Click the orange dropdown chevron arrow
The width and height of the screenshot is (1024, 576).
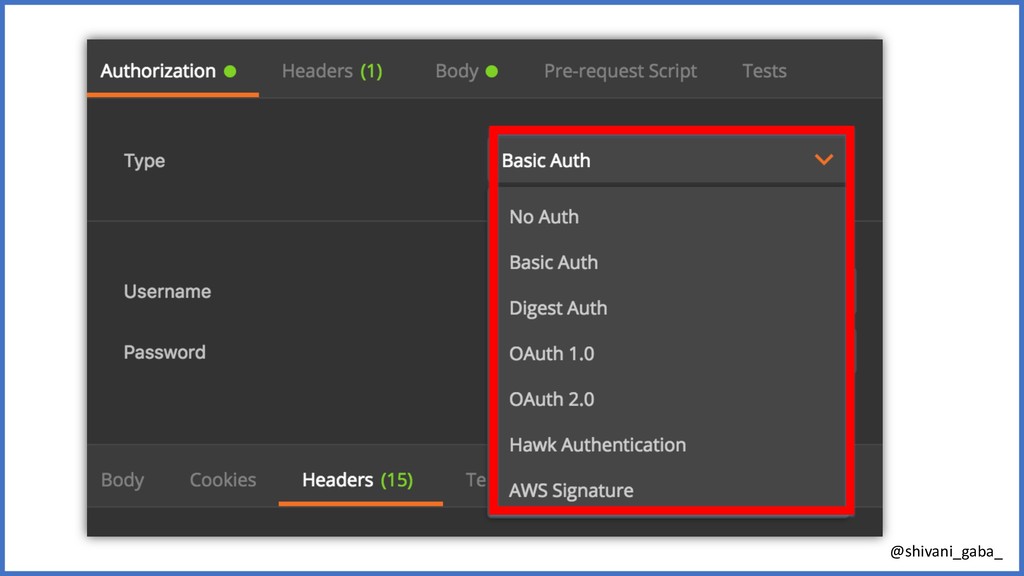pyautogui.click(x=824, y=159)
